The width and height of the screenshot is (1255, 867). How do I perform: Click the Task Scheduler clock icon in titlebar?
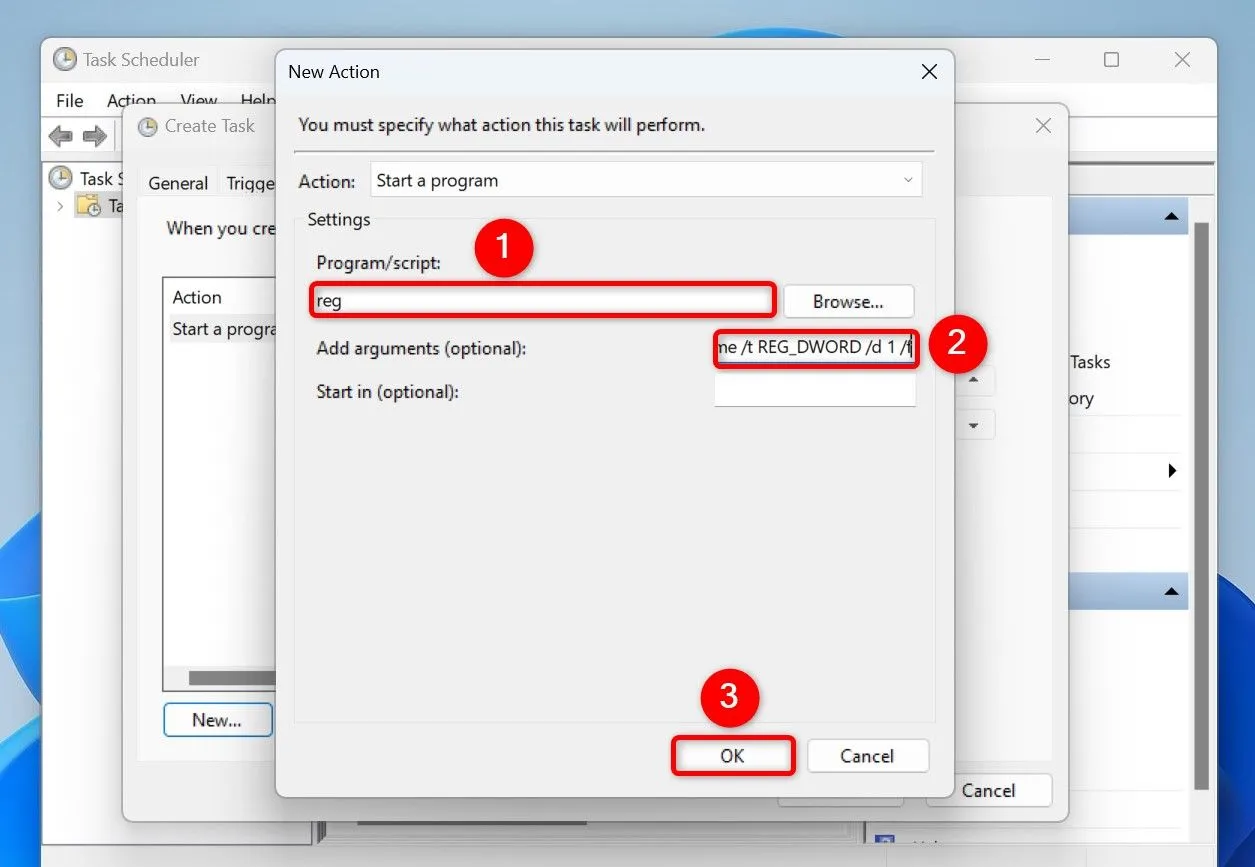point(64,59)
